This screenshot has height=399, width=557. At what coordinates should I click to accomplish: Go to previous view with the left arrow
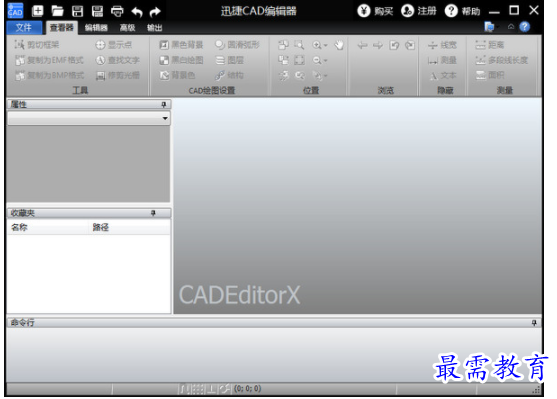362,45
